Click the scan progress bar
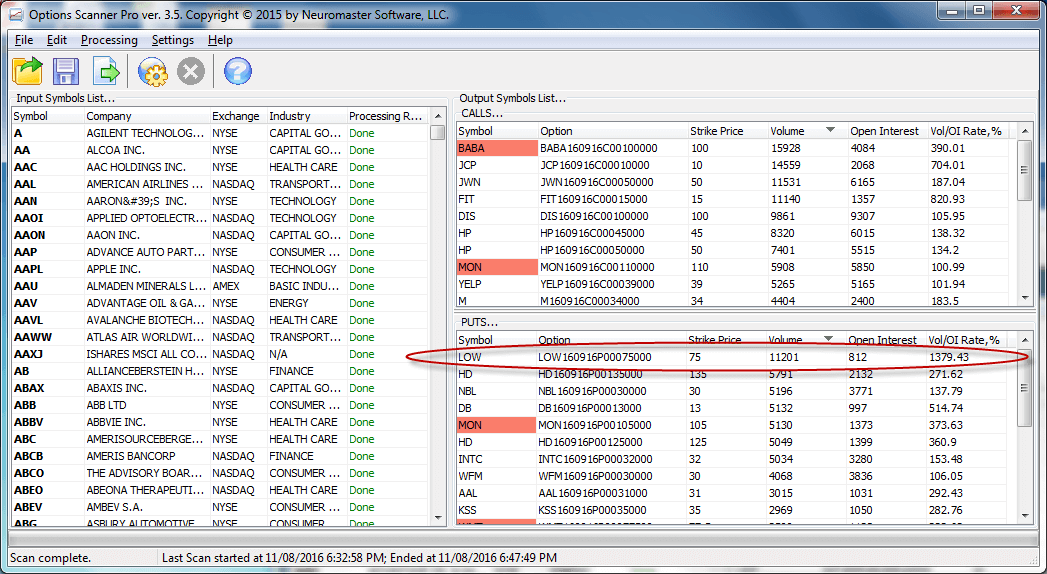The width and height of the screenshot is (1047, 574). [523, 539]
